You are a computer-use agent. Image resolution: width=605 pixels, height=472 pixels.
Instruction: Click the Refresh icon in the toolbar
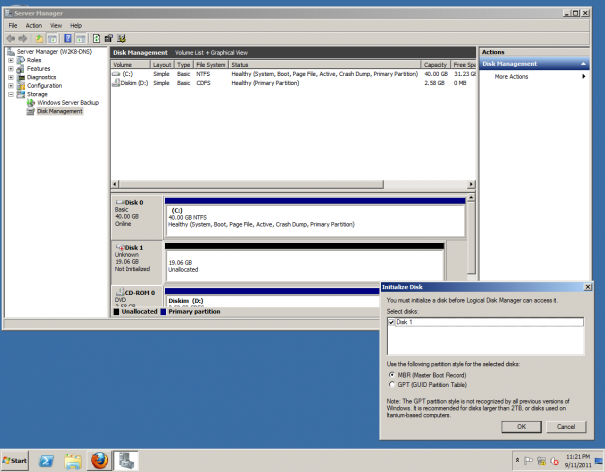pos(96,38)
